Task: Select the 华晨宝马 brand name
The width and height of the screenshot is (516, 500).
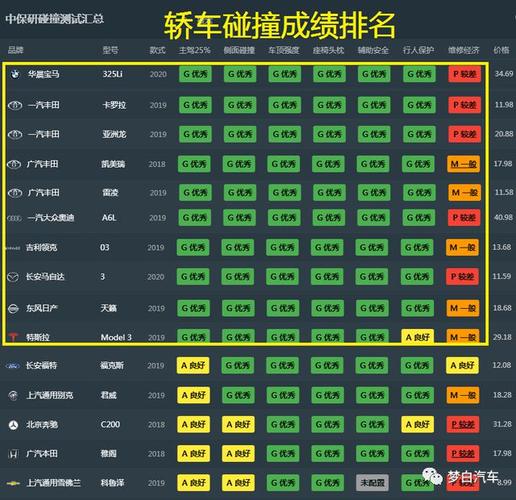Action: (x=43, y=74)
